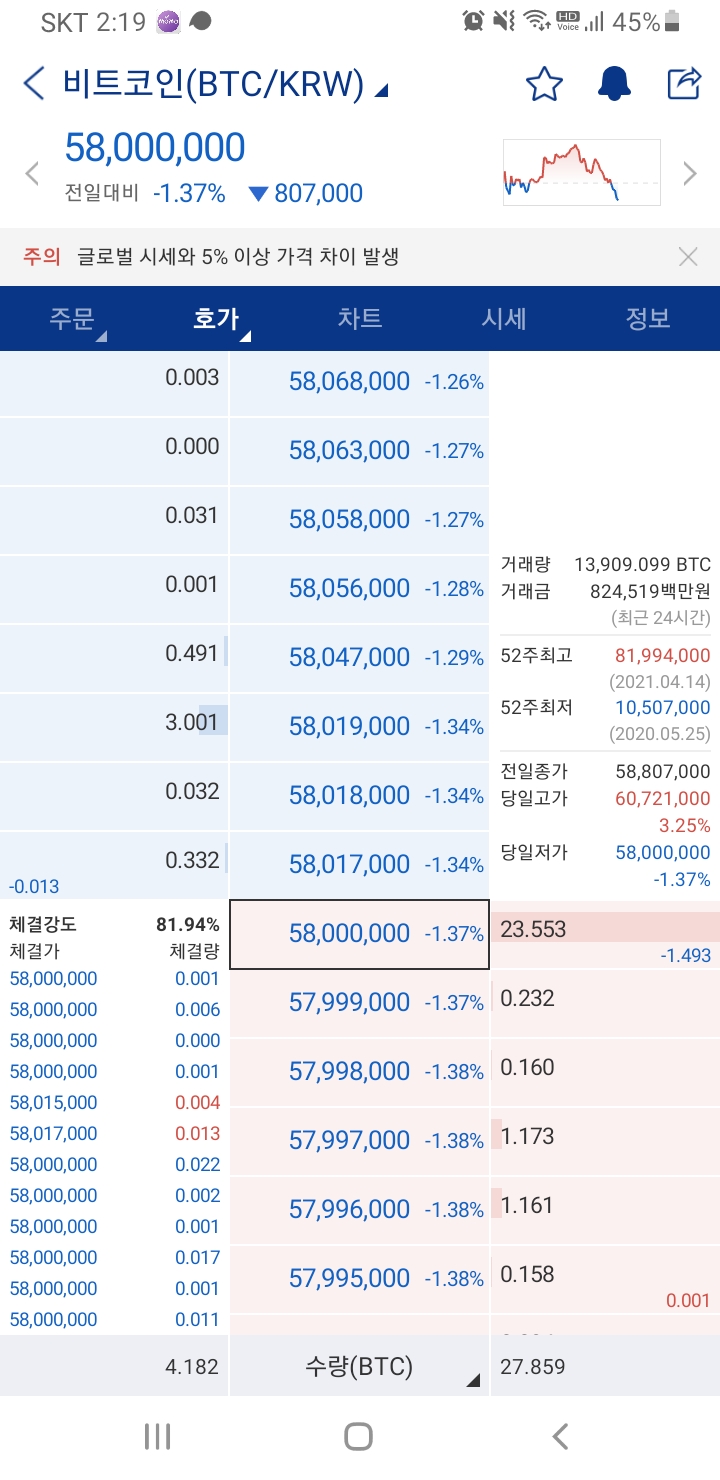The width and height of the screenshot is (720, 1480).
Task: Select bid price 57,999,000
Action: point(359,1003)
